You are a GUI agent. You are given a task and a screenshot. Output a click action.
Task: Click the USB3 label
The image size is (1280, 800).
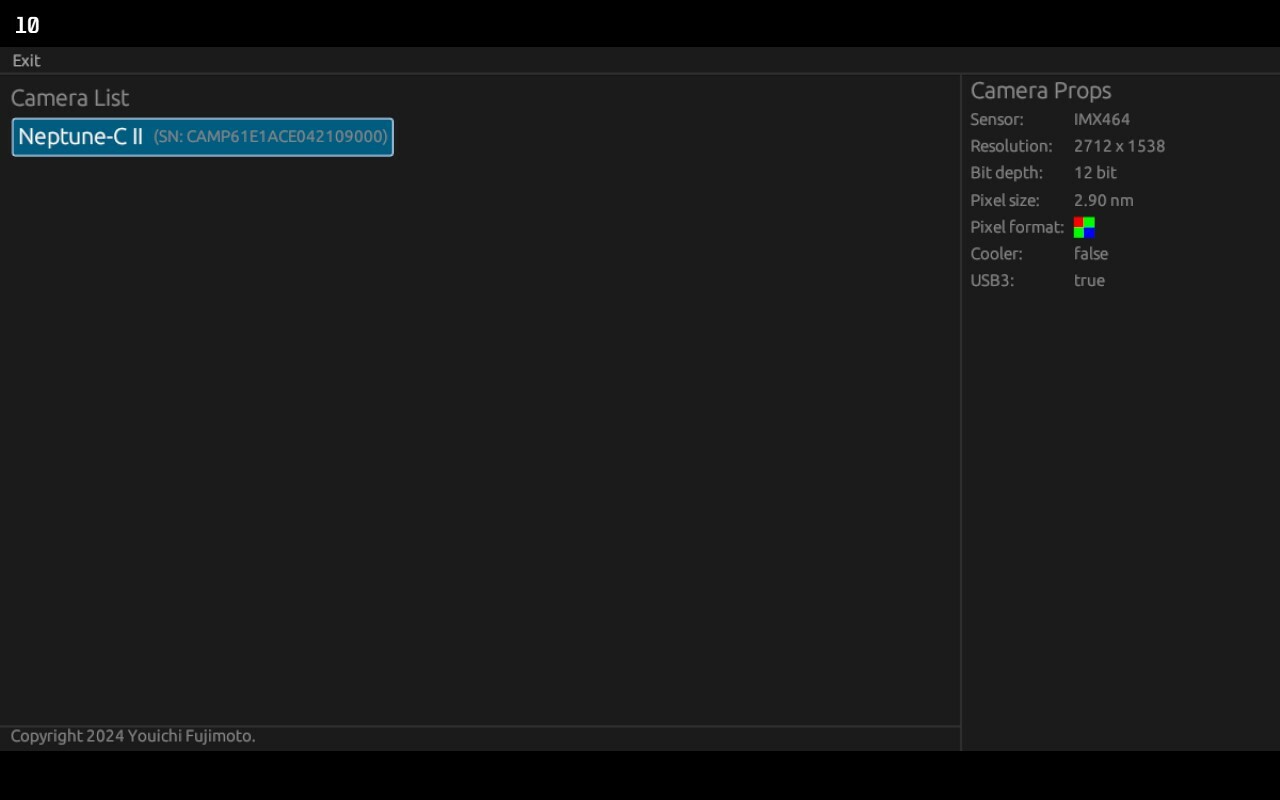991,281
